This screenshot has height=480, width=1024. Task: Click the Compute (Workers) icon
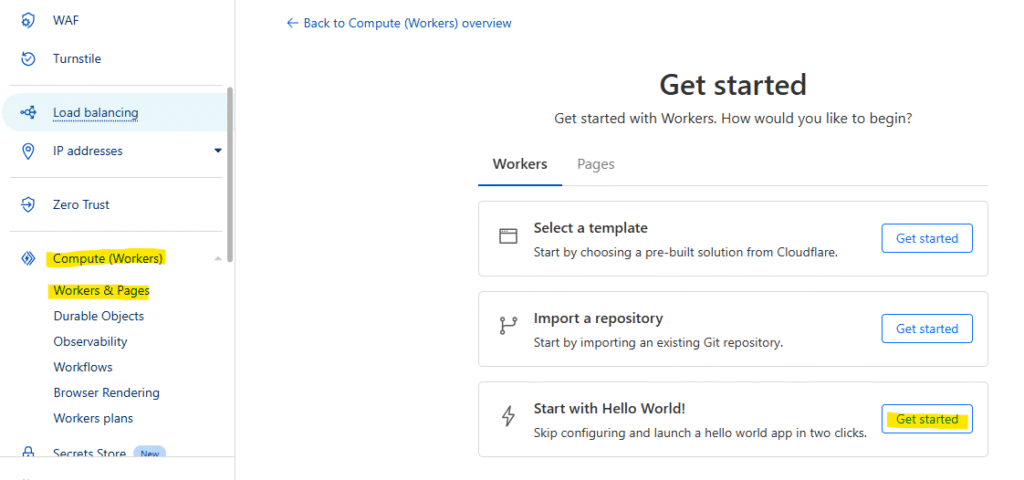click(x=28, y=259)
